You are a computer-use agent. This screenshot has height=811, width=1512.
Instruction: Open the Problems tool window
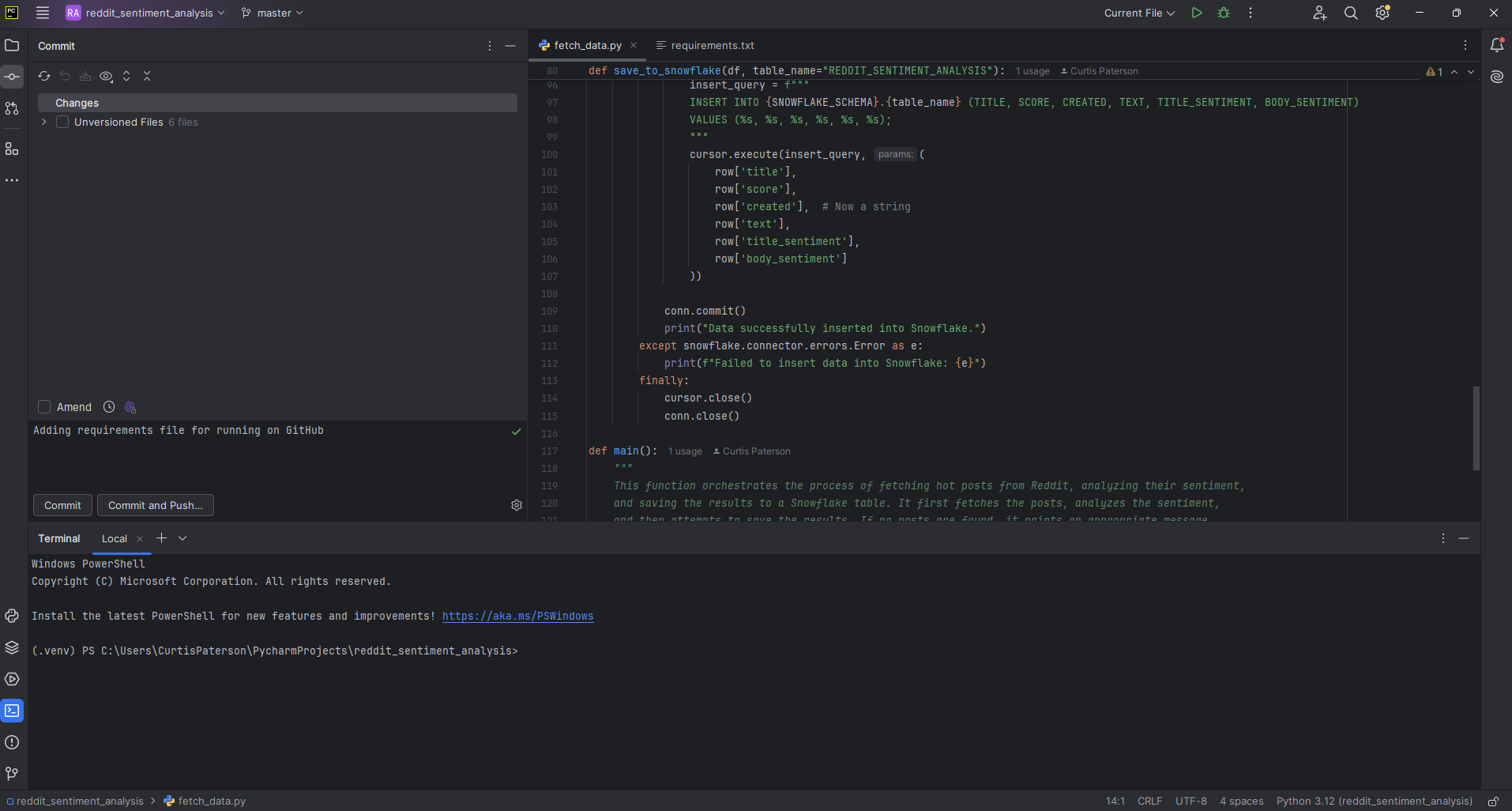12,742
